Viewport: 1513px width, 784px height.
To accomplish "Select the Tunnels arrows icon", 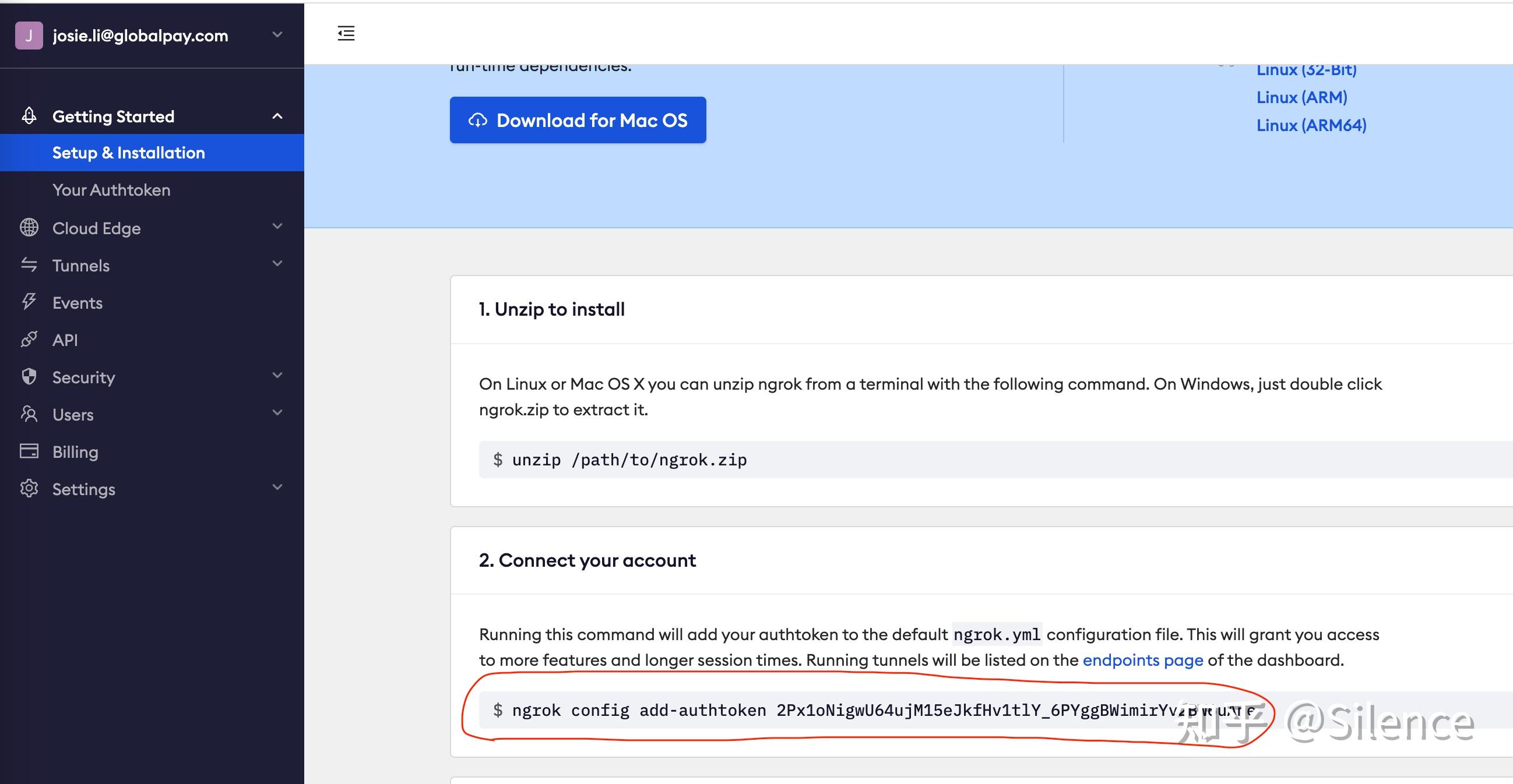I will (x=29, y=264).
